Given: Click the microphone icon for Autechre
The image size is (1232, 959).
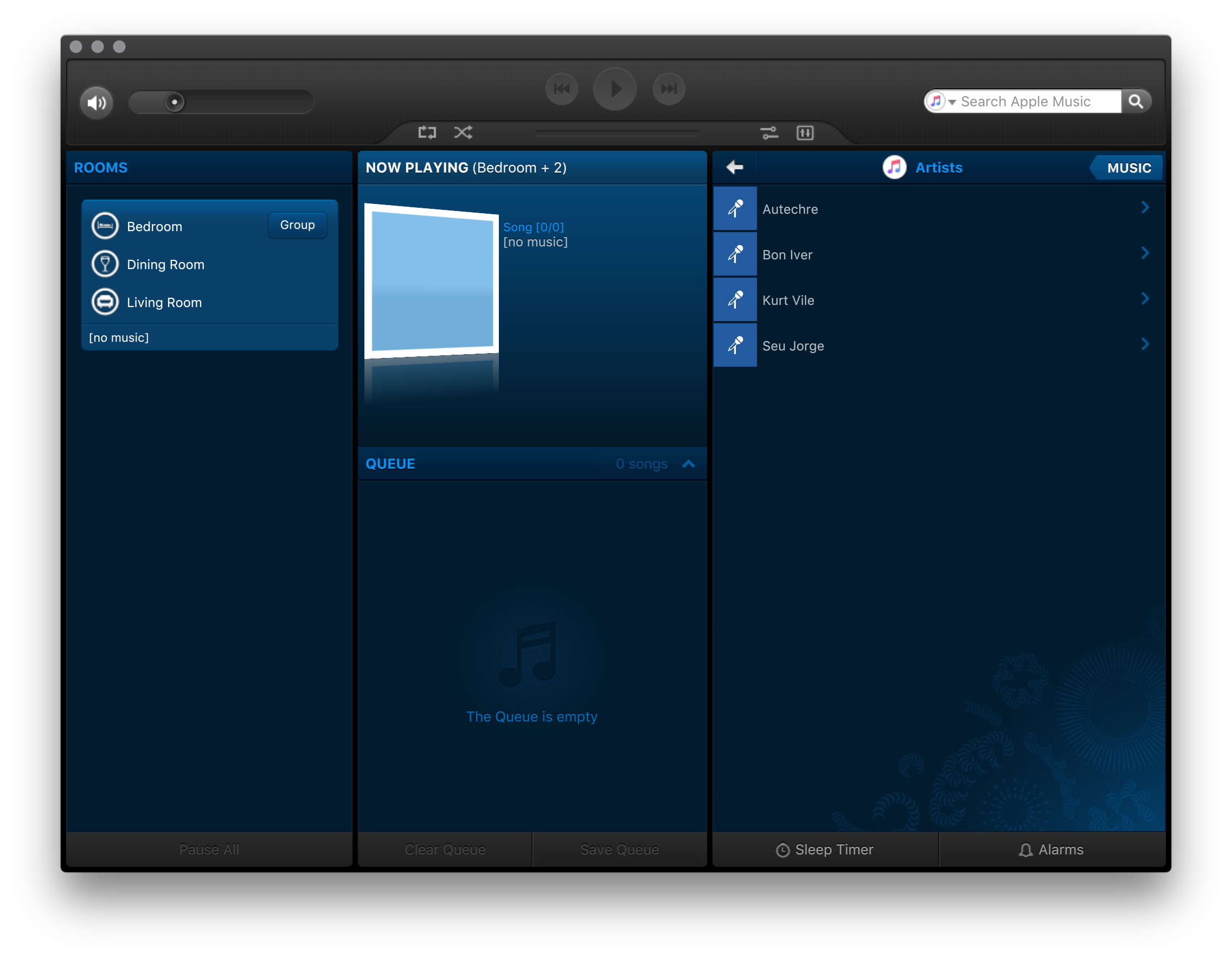Looking at the screenshot, I should coord(735,209).
